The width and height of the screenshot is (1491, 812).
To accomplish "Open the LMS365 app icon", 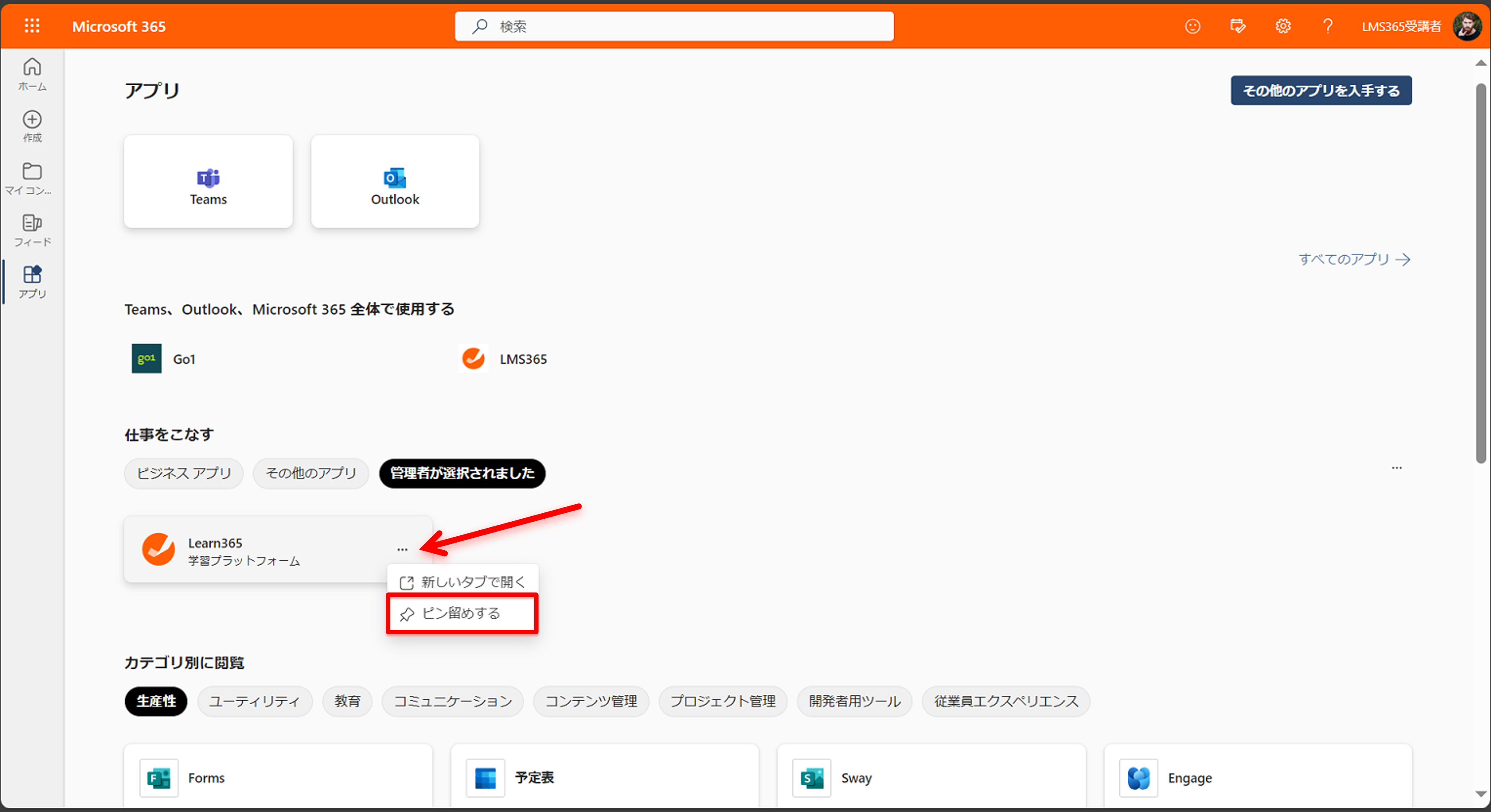I will pyautogui.click(x=473, y=358).
